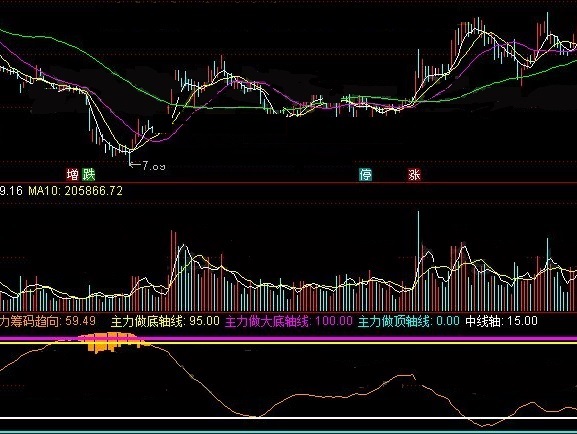Click the red 增 event marker

click(x=72, y=174)
